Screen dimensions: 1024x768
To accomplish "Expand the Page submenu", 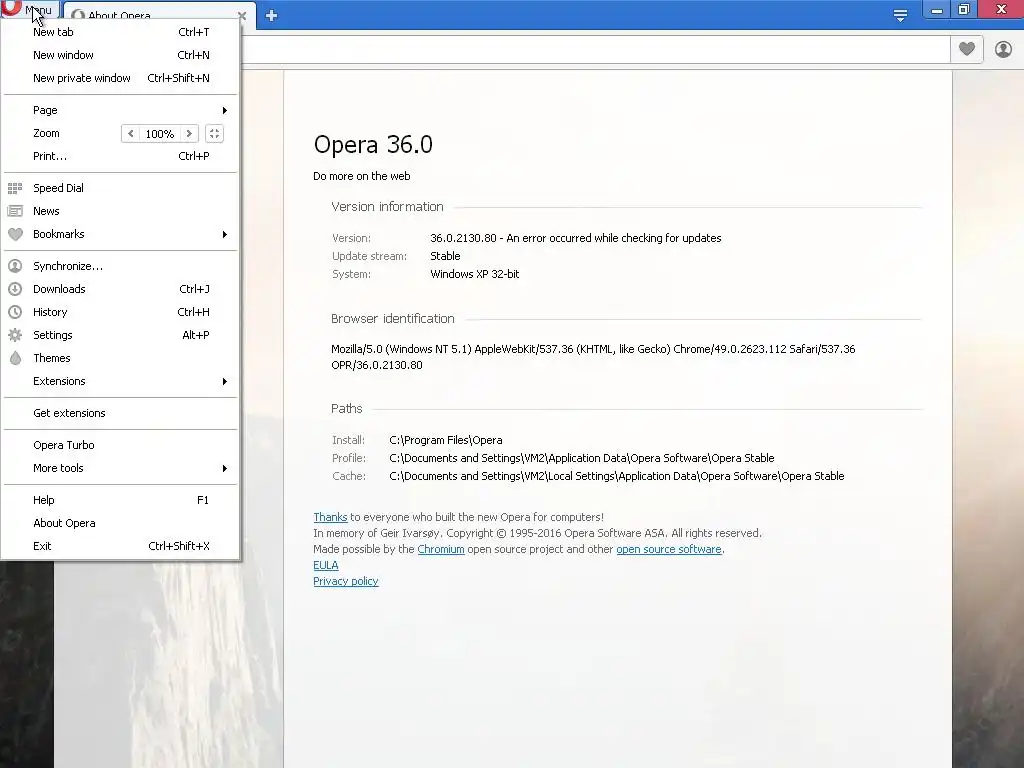I will (x=121, y=110).
